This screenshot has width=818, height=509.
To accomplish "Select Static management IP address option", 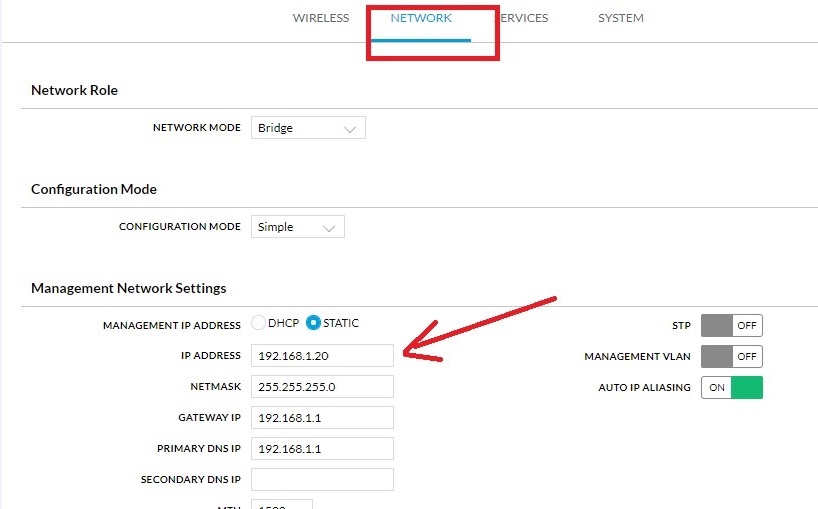I will [x=314, y=323].
